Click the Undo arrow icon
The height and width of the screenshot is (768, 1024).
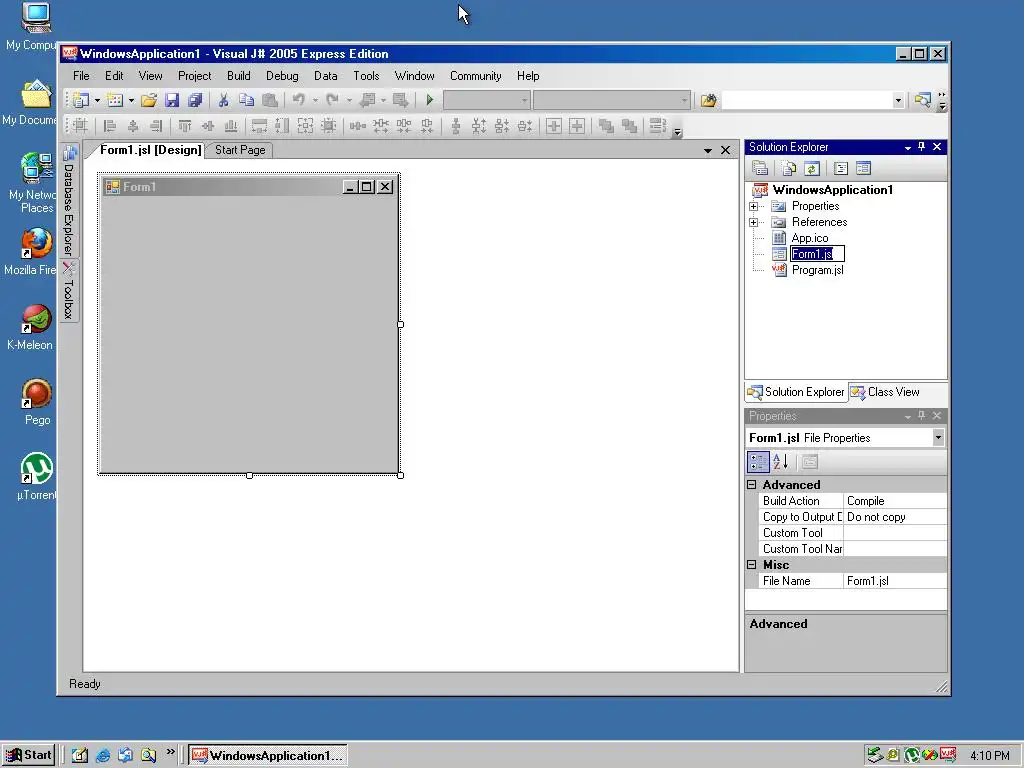click(x=298, y=100)
